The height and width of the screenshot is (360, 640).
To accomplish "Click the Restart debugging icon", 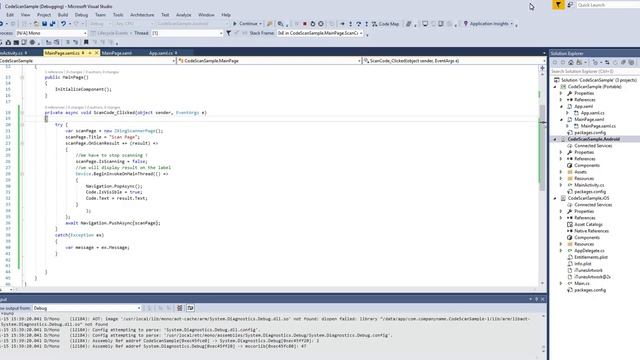I will tap(313, 24).
